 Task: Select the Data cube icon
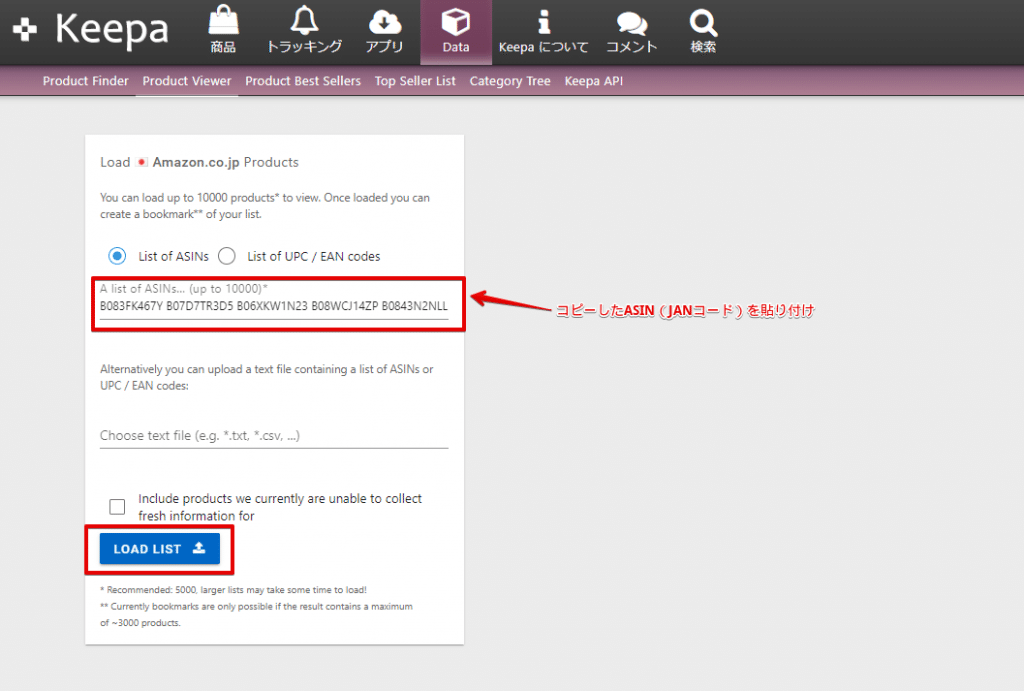click(x=456, y=22)
